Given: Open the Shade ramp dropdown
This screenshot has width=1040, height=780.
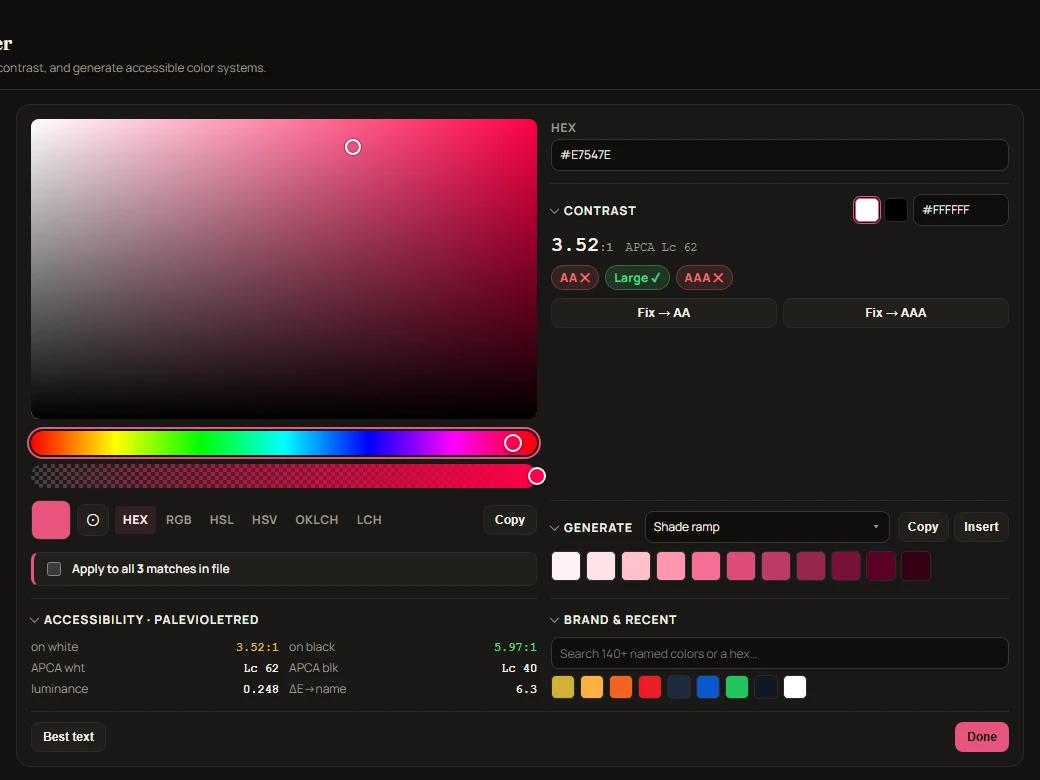Looking at the screenshot, I should [767, 527].
